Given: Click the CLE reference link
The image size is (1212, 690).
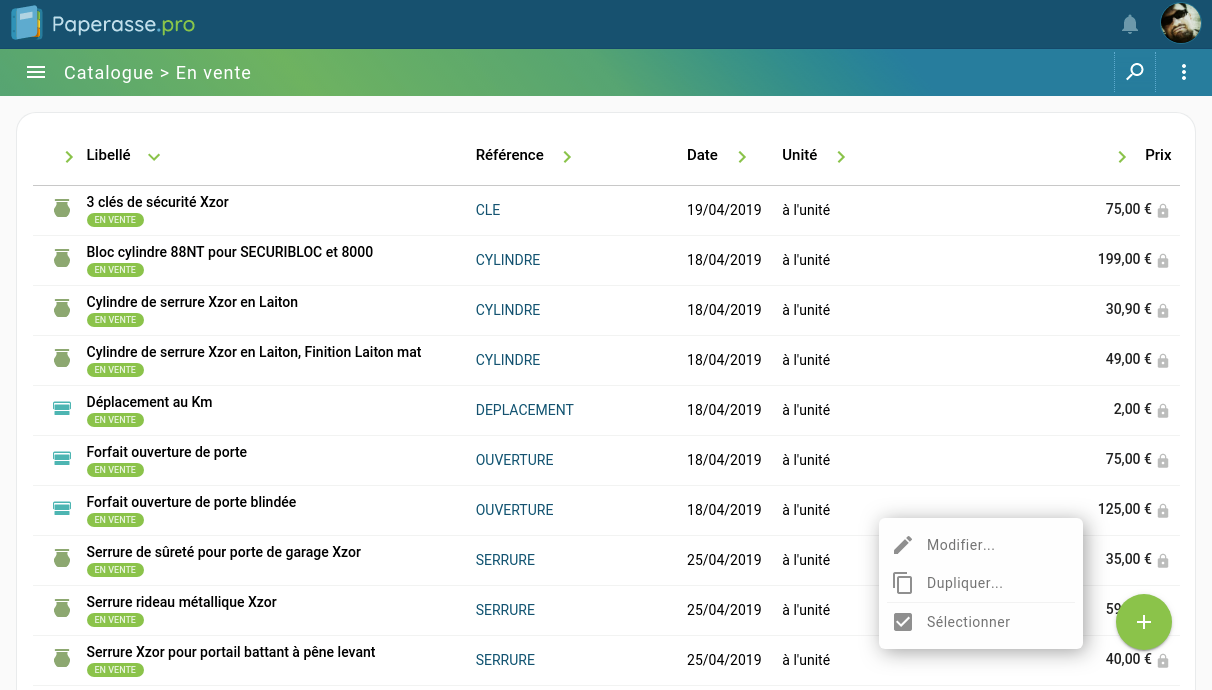Looking at the screenshot, I should point(488,210).
